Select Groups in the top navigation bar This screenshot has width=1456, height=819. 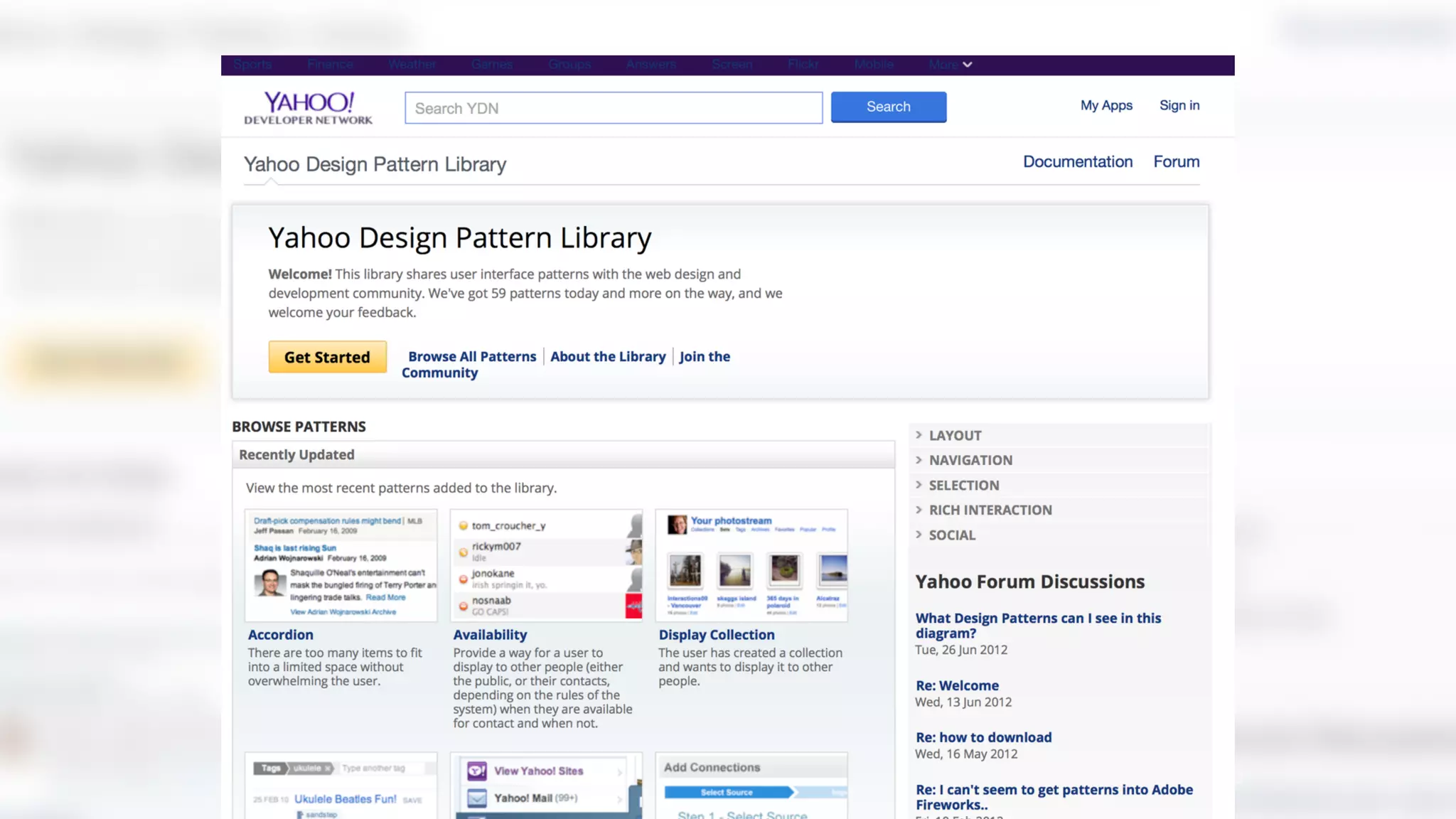(569, 65)
